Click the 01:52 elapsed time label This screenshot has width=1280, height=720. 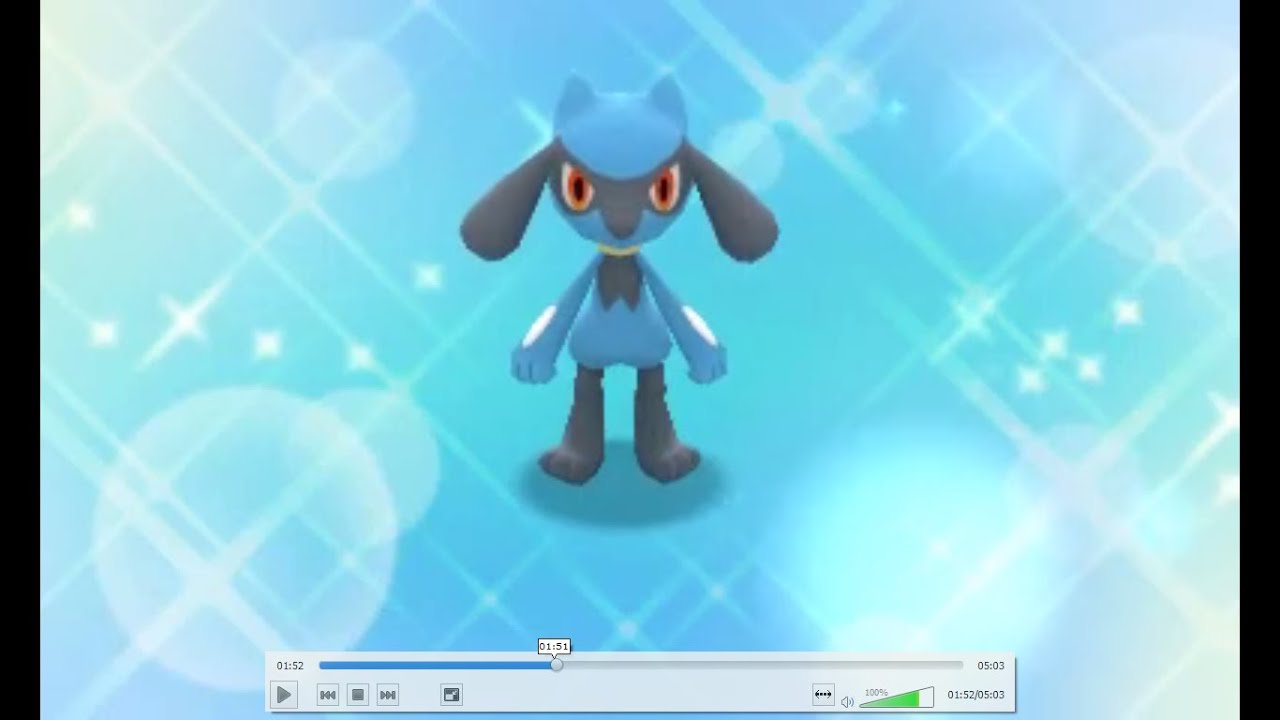pyautogui.click(x=290, y=665)
